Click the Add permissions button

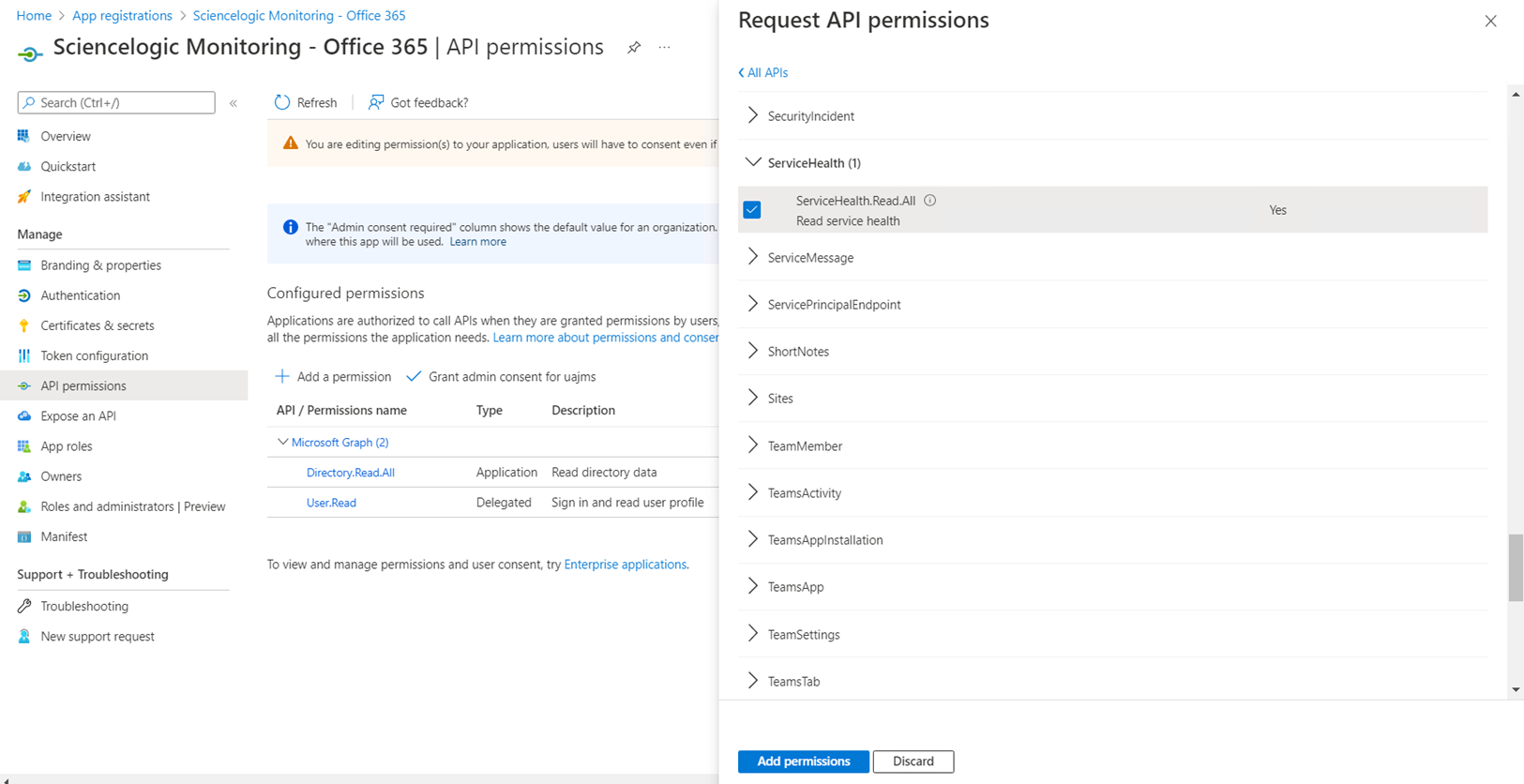[803, 761]
